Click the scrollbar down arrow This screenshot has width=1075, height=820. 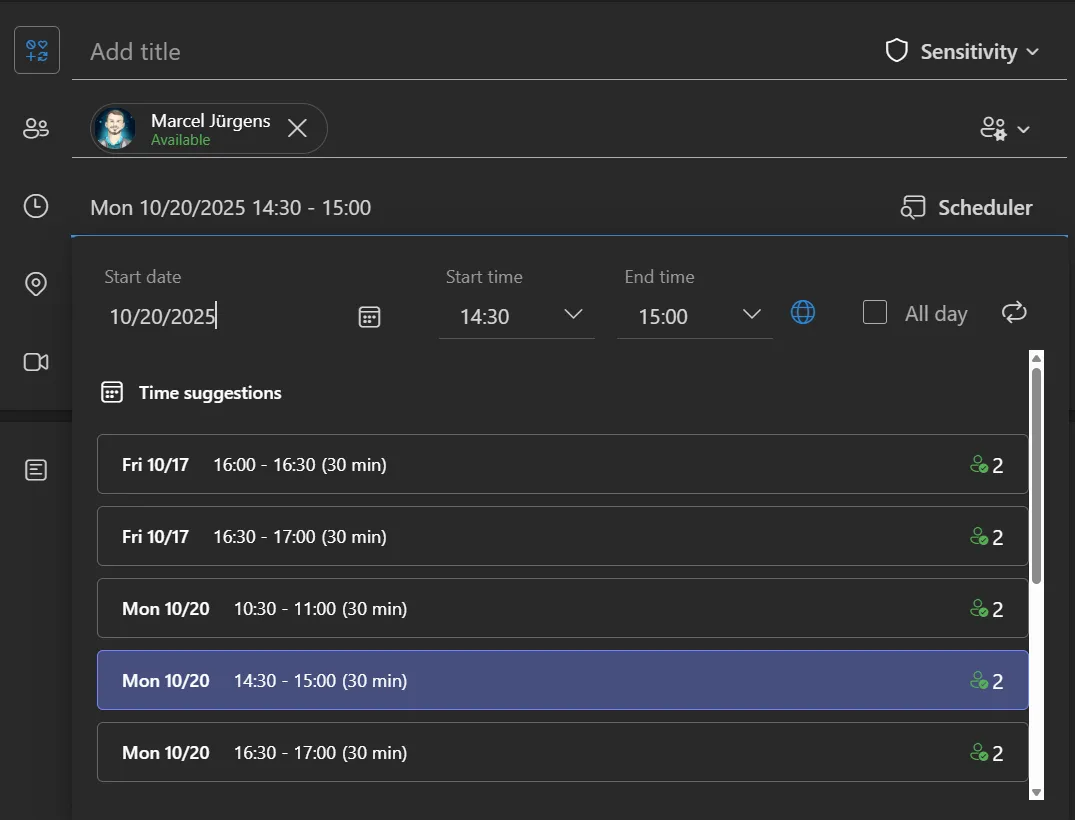pyautogui.click(x=1036, y=792)
